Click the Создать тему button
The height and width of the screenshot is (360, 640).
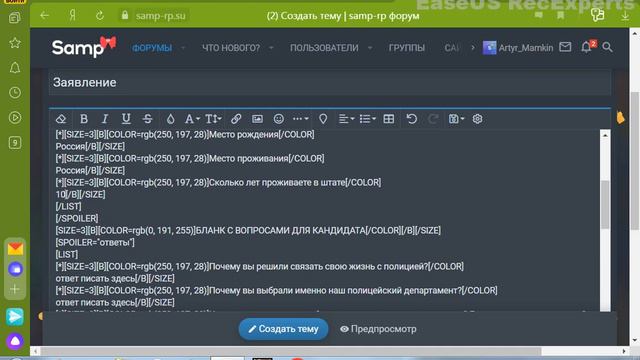(283, 329)
